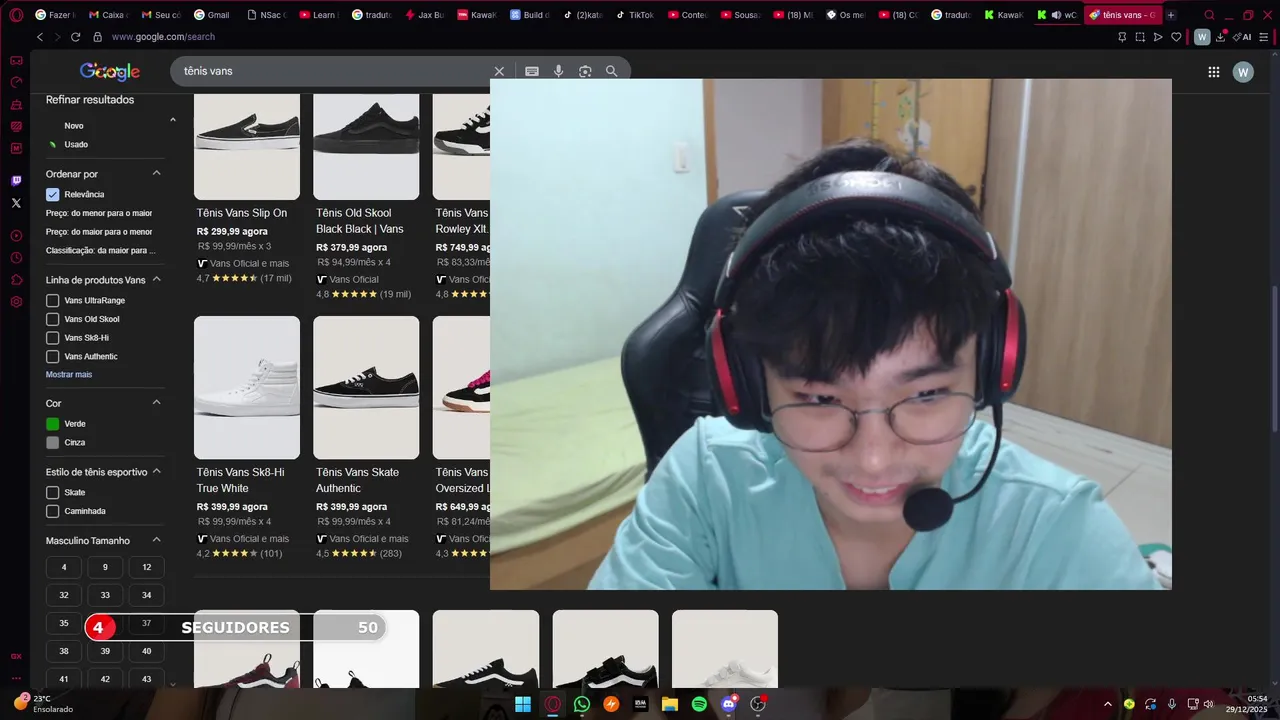1280x720 pixels.
Task: Reload the Google search page
Action: pos(75,37)
